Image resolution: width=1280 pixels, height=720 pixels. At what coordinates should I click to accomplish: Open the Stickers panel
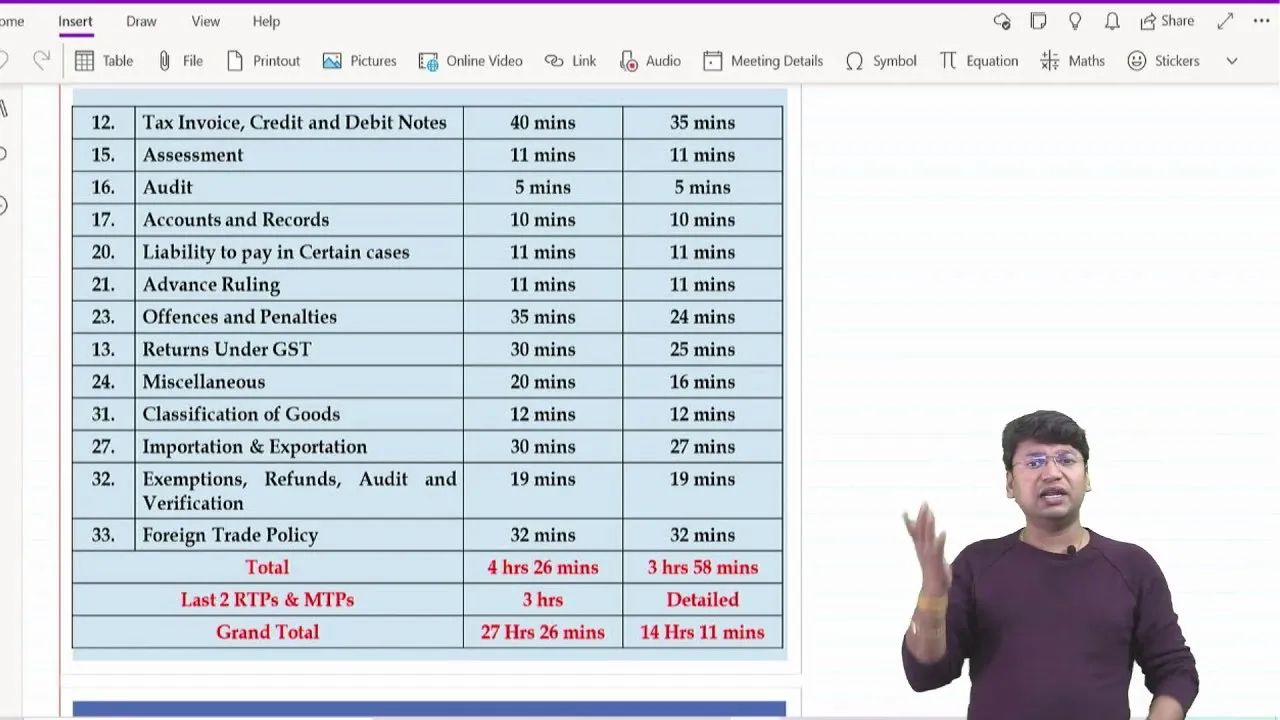pyautogui.click(x=1163, y=61)
